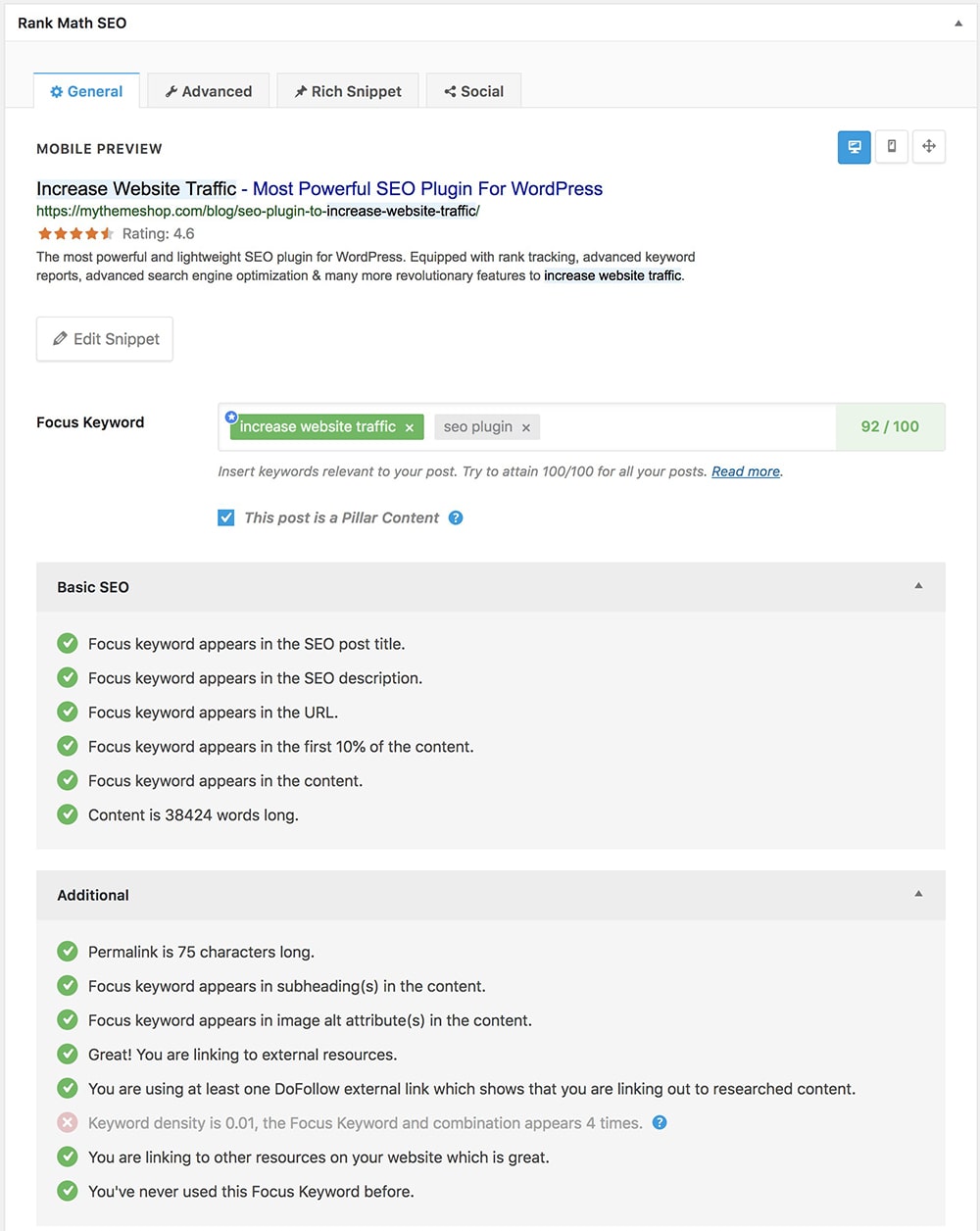The width and height of the screenshot is (980, 1231).
Task: Click keyword density help question icon
Action: point(660,1123)
